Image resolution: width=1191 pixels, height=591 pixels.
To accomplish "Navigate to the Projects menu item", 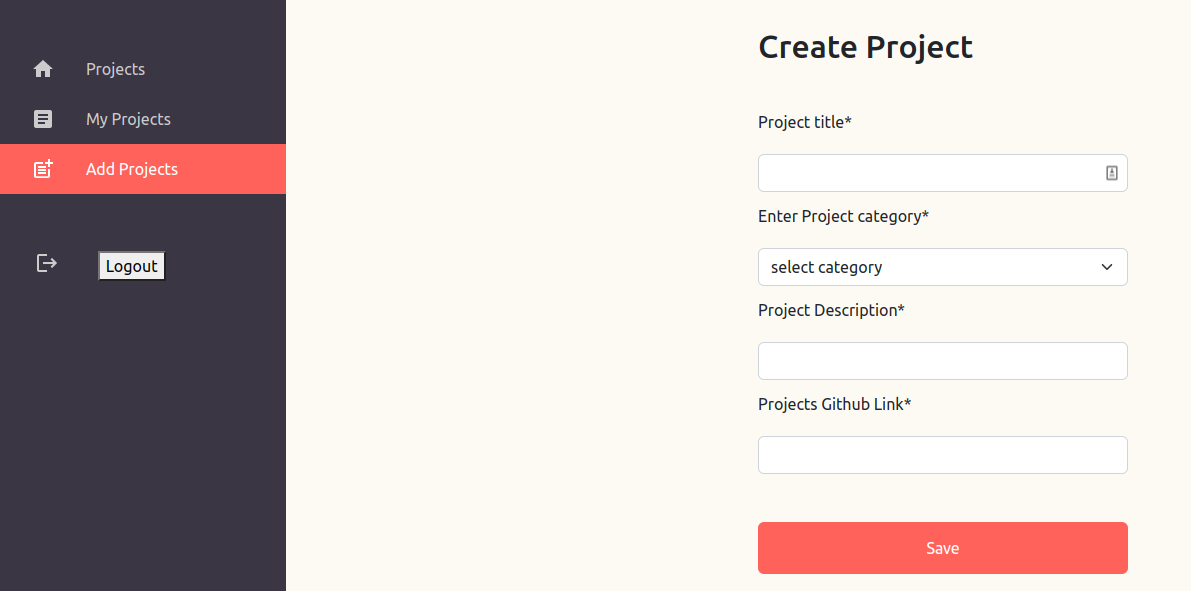I will (115, 68).
